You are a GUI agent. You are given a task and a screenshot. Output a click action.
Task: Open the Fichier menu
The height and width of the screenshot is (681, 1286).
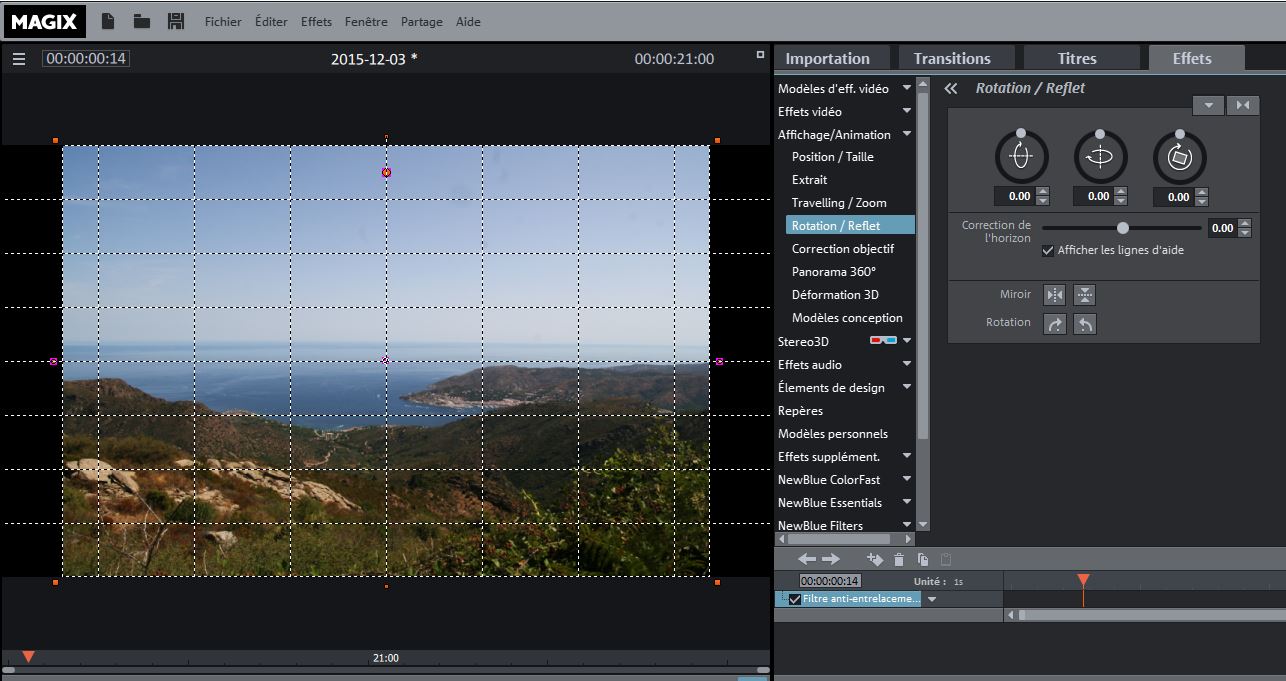223,22
